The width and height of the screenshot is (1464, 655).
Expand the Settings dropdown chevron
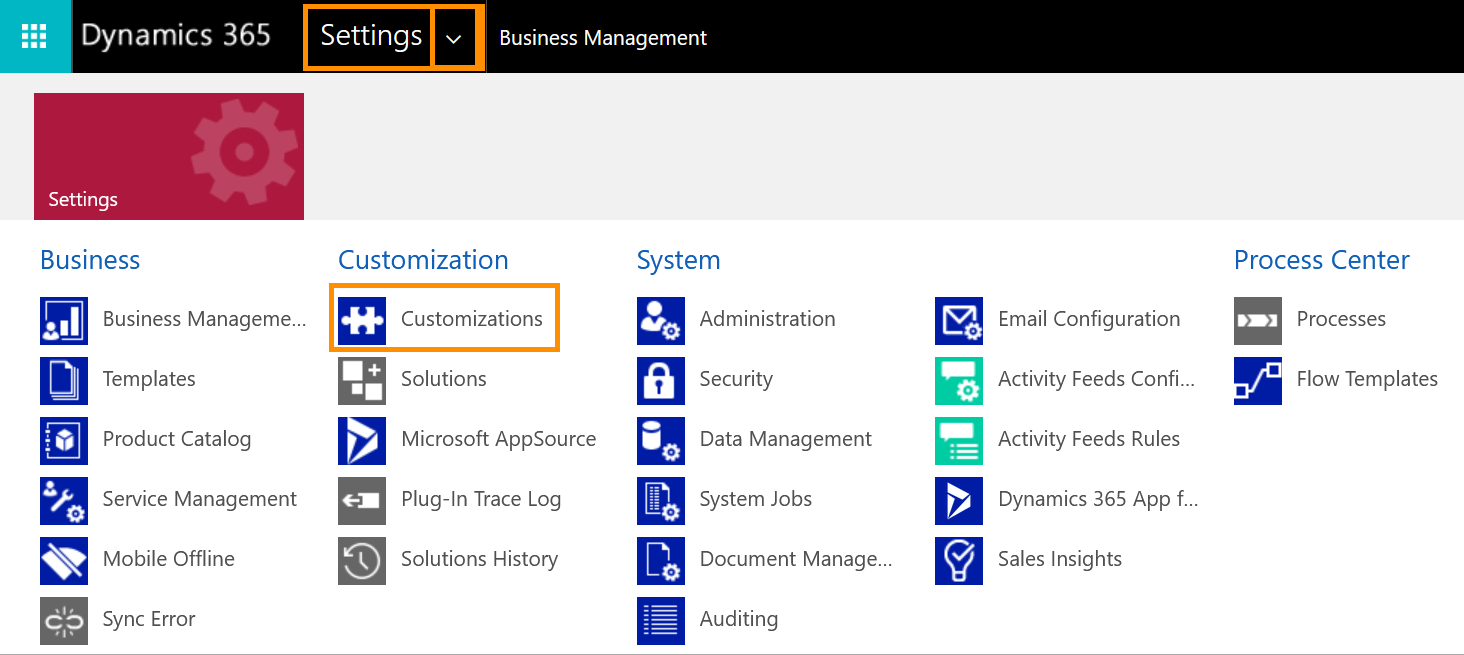455,37
